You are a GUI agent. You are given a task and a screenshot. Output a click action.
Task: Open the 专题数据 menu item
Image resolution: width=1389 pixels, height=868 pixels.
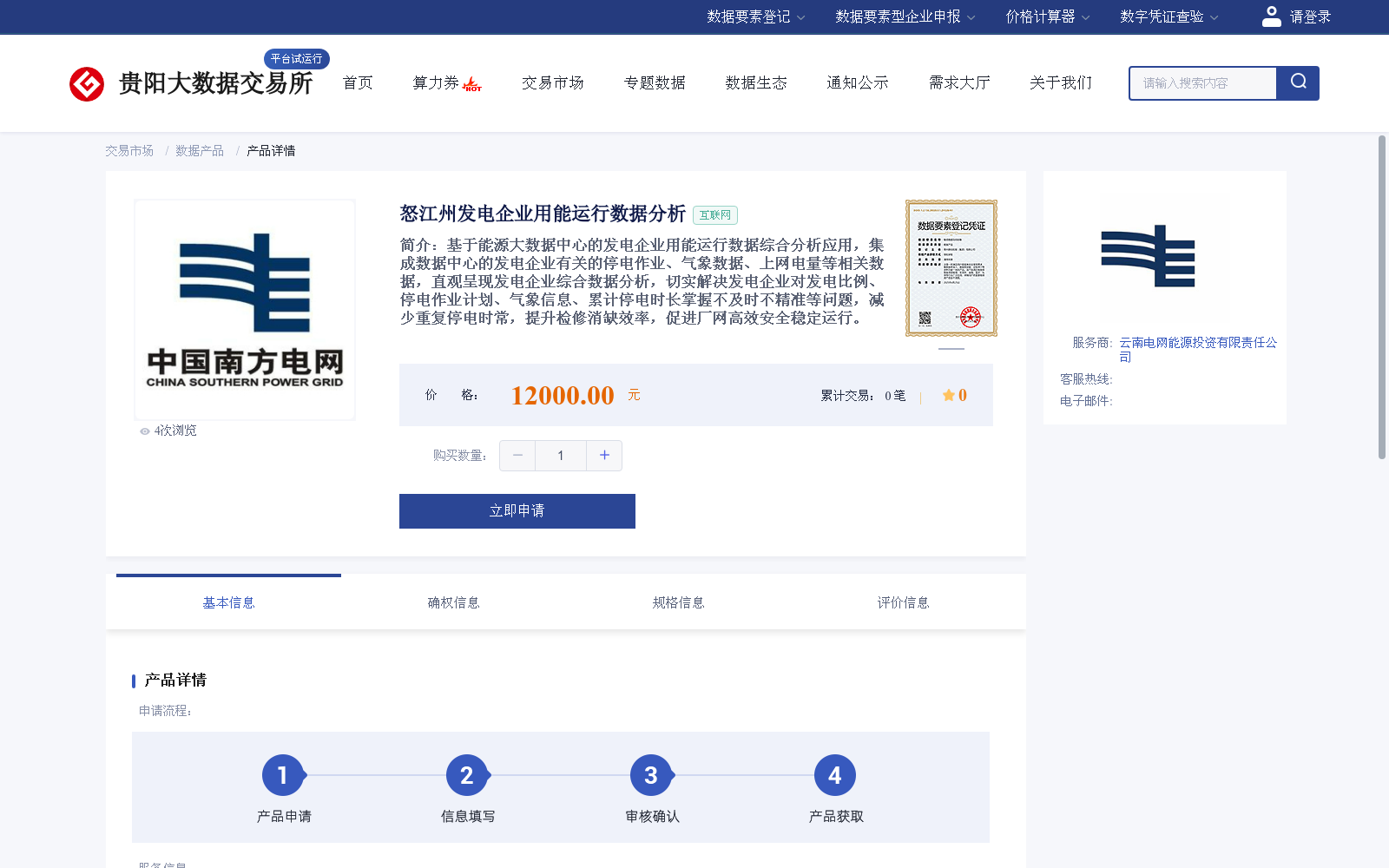coord(655,82)
